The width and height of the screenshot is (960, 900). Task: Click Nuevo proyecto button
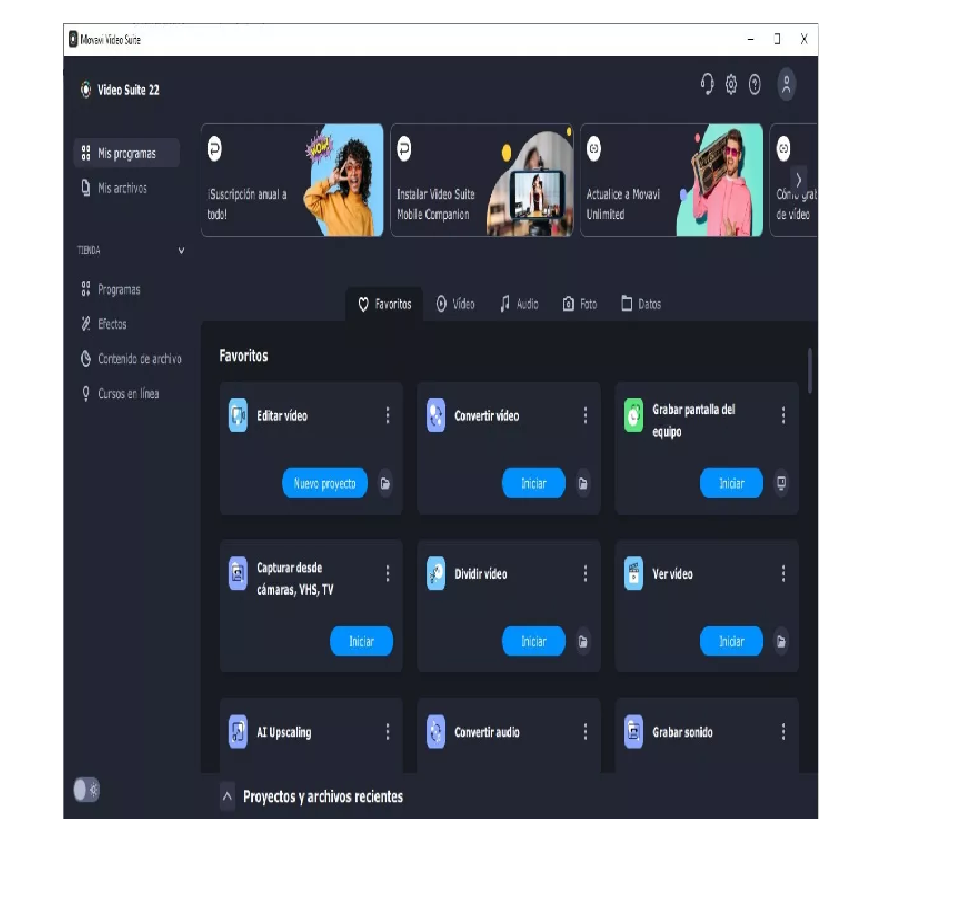pyautogui.click(x=324, y=484)
